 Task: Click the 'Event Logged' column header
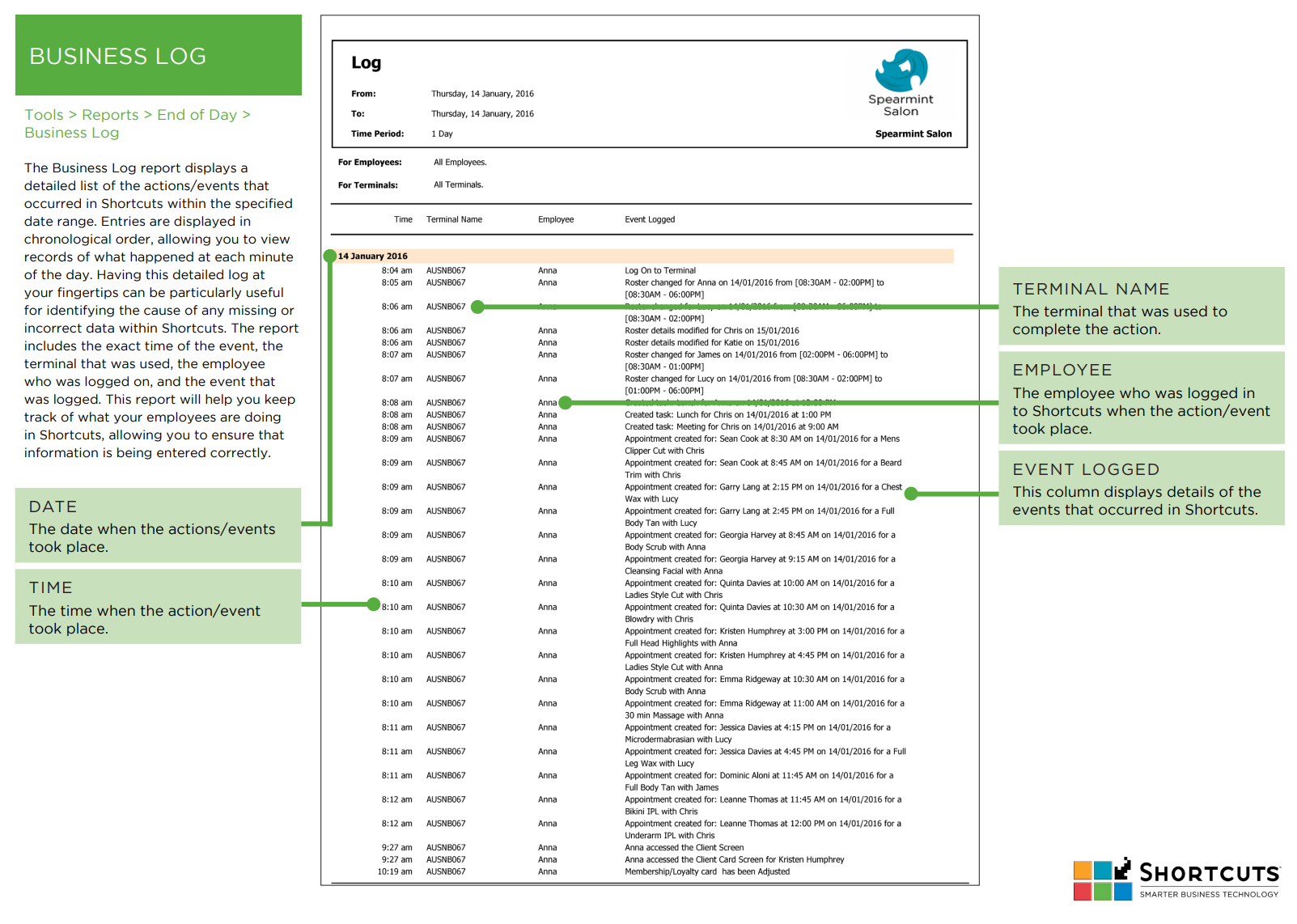click(x=650, y=220)
